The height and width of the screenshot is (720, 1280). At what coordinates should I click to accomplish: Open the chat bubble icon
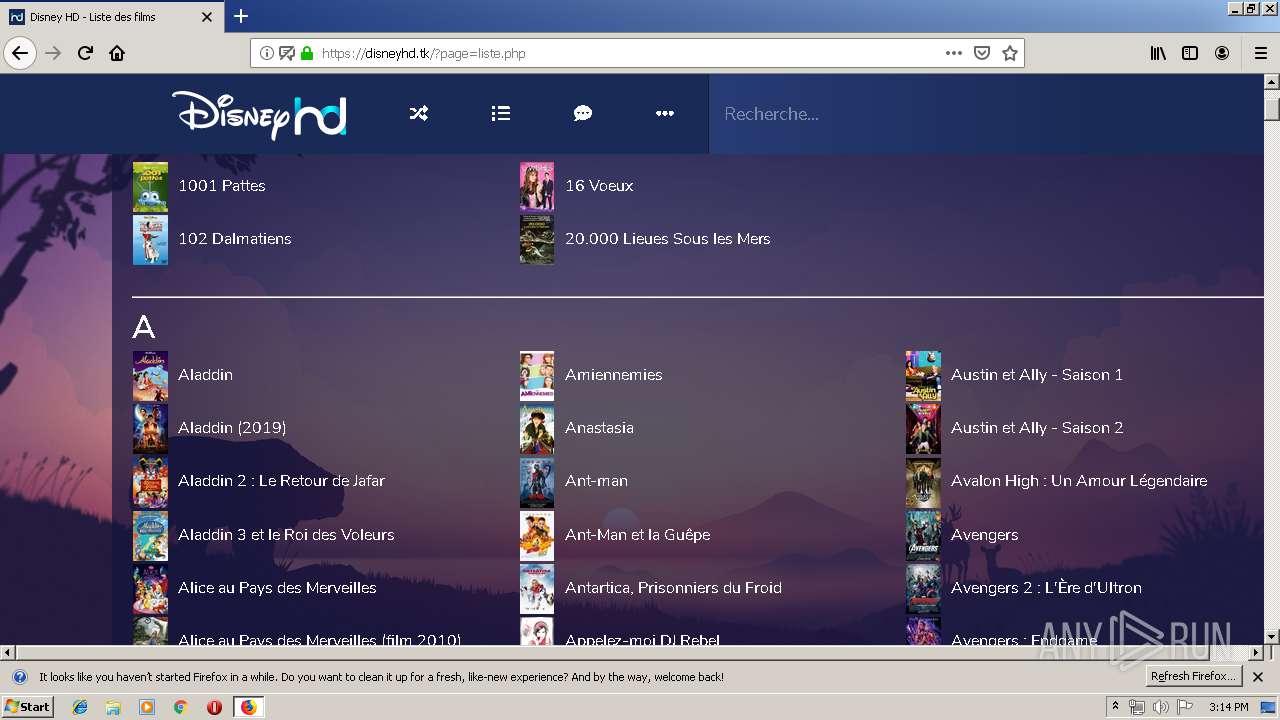tap(583, 114)
